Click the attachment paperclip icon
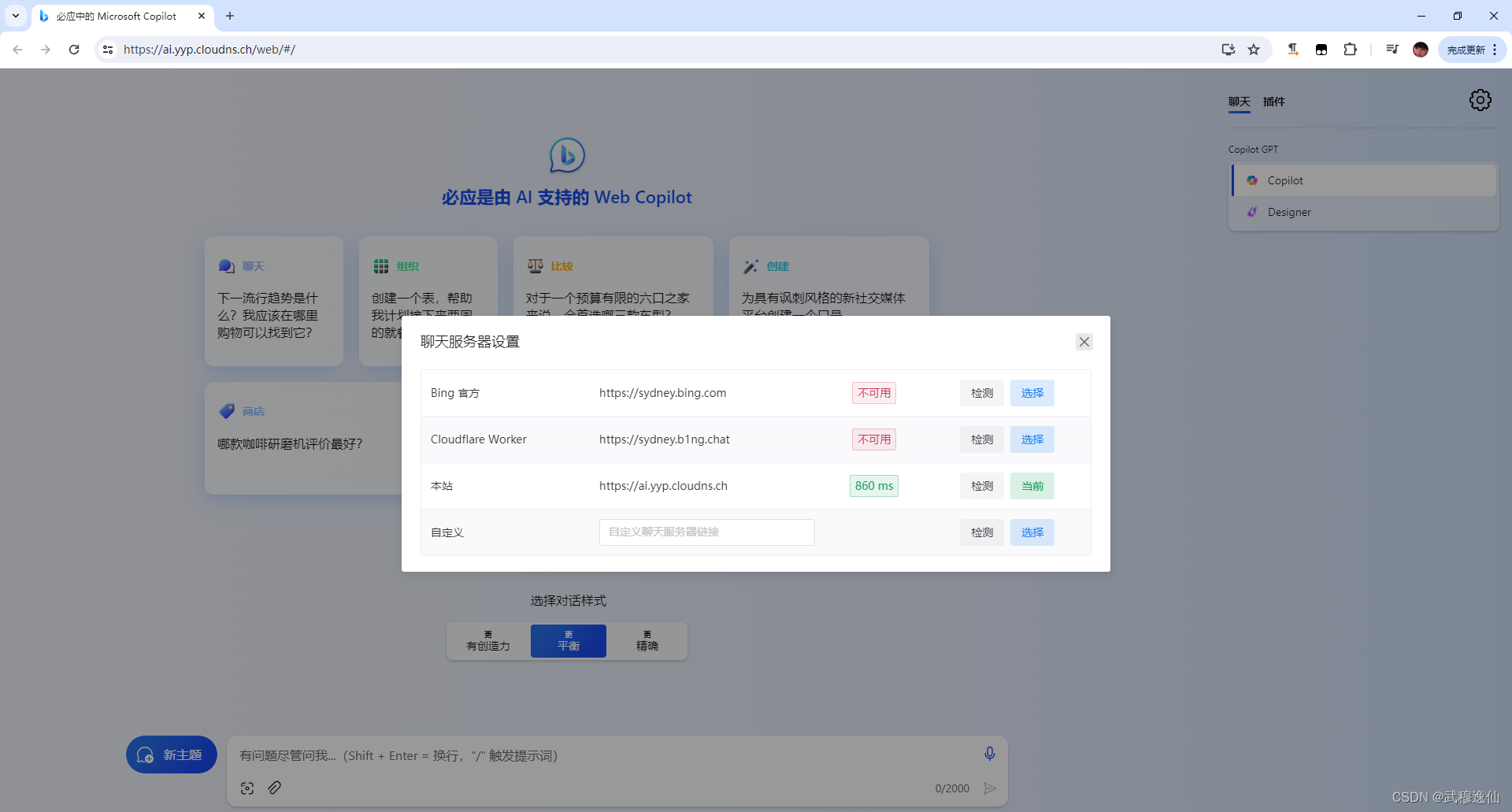This screenshot has width=1512, height=812. pos(274,788)
